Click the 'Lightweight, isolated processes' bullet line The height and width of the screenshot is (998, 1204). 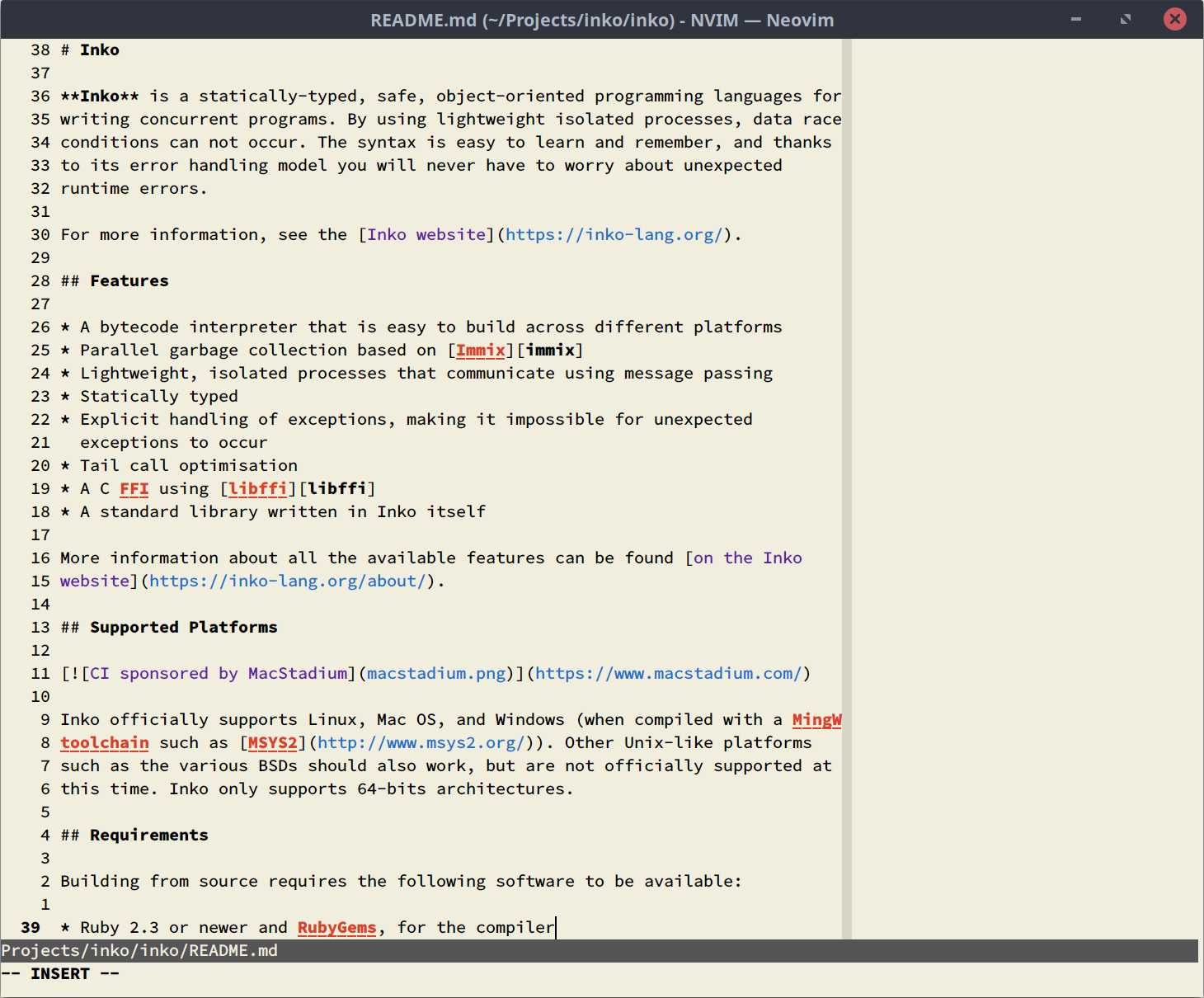pyautogui.click(x=416, y=373)
